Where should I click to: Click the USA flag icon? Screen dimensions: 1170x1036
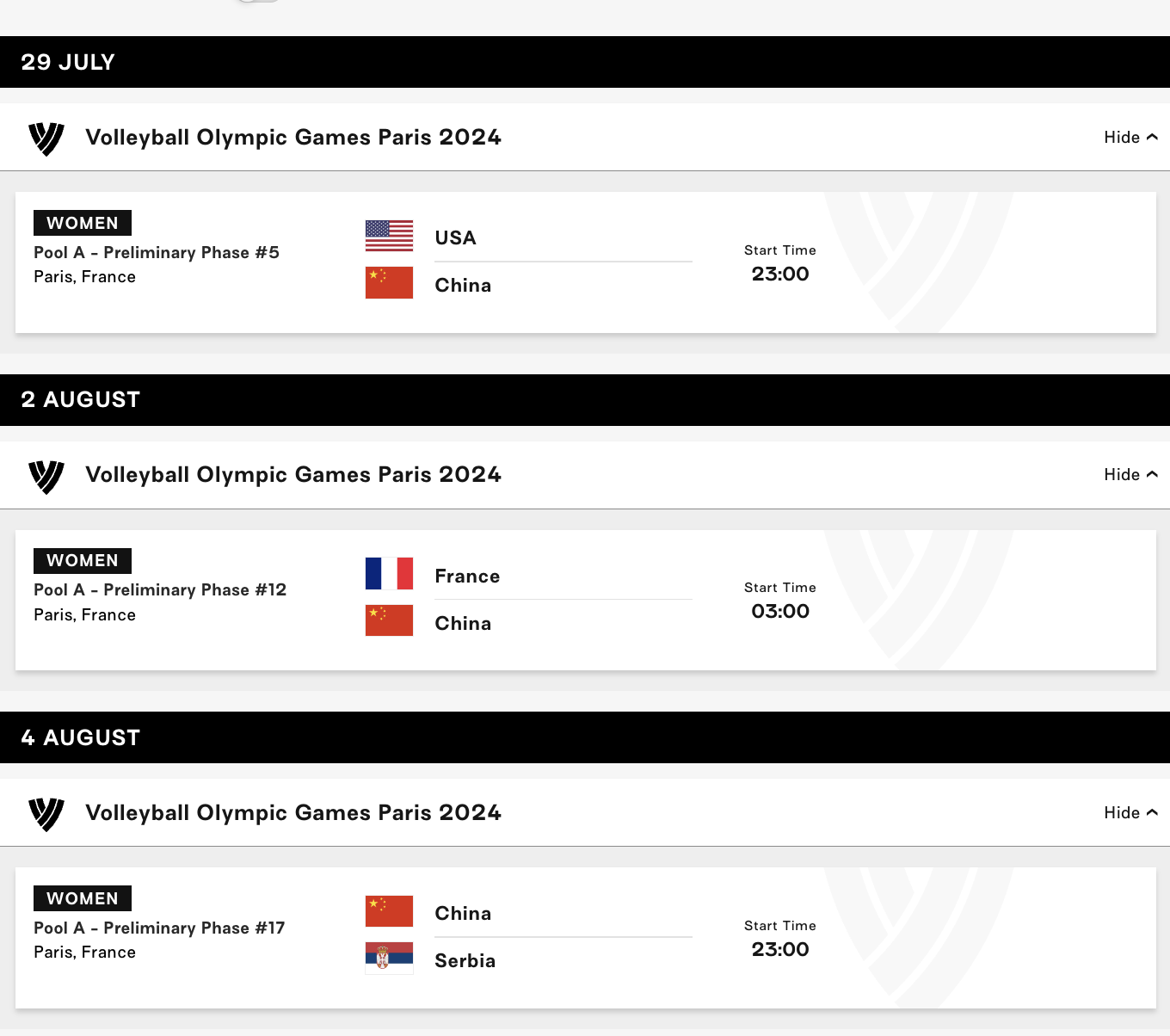389,236
